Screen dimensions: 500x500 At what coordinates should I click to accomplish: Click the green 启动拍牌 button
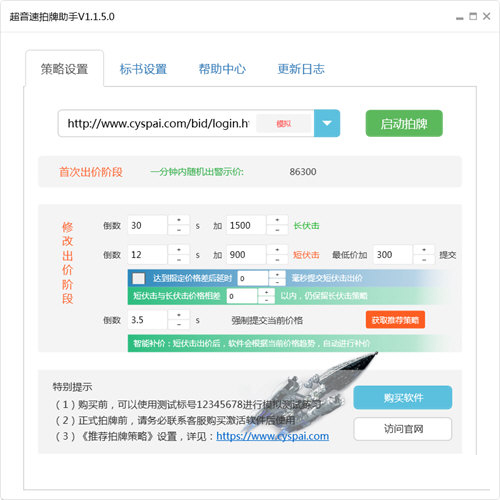(404, 123)
